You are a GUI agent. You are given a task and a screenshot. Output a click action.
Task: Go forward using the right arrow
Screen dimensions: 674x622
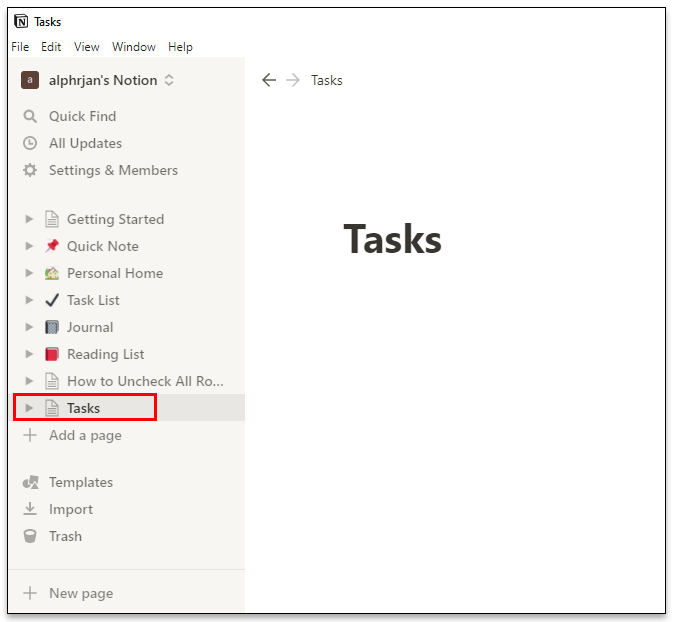pos(293,80)
